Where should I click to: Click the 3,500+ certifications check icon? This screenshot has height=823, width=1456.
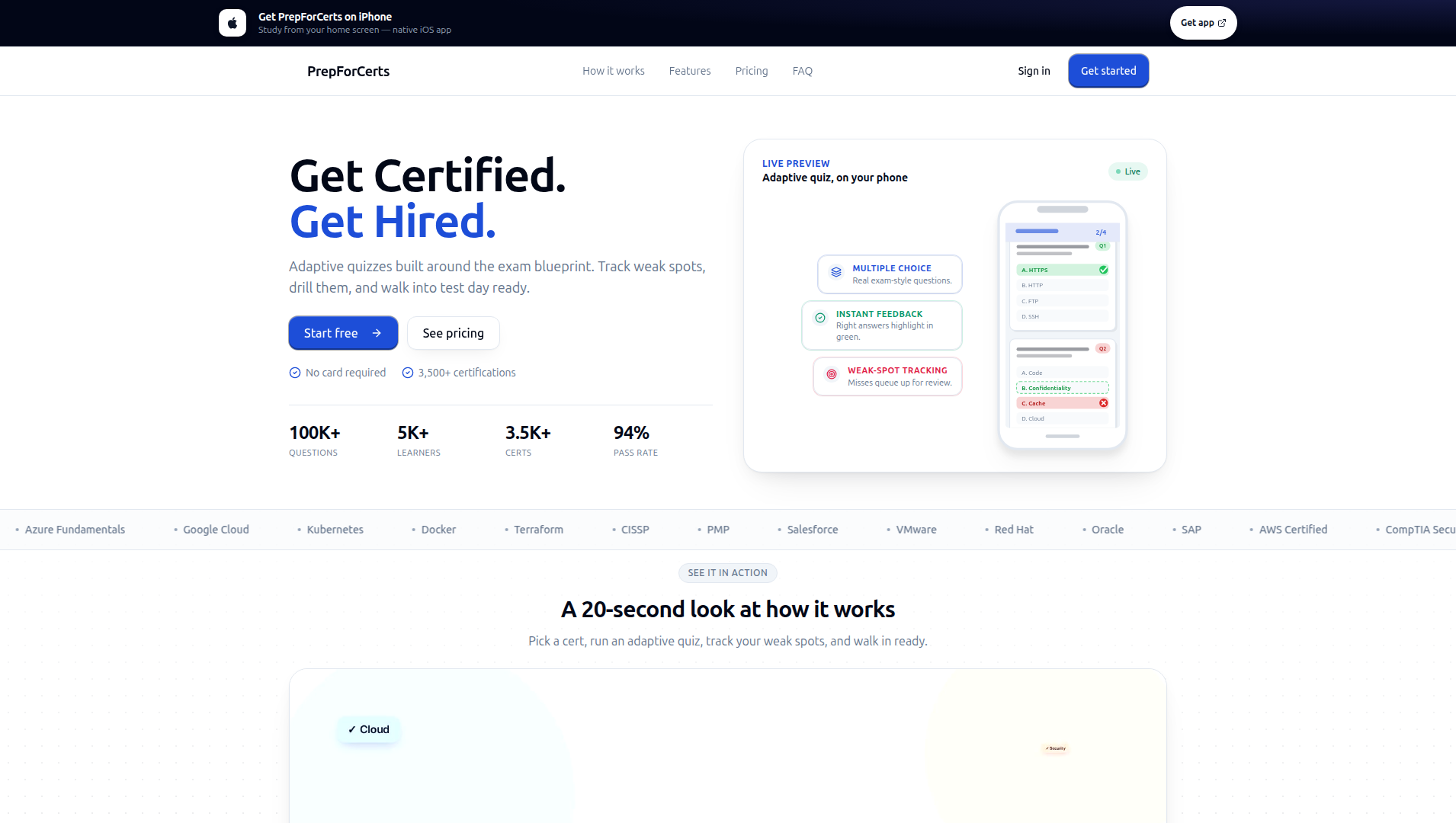tap(408, 373)
